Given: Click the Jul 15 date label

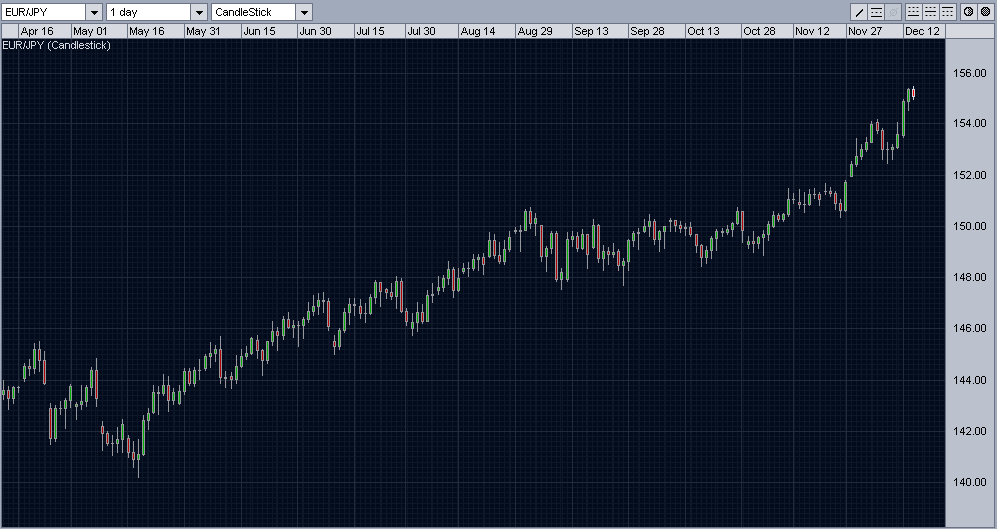Looking at the screenshot, I should 371,31.
